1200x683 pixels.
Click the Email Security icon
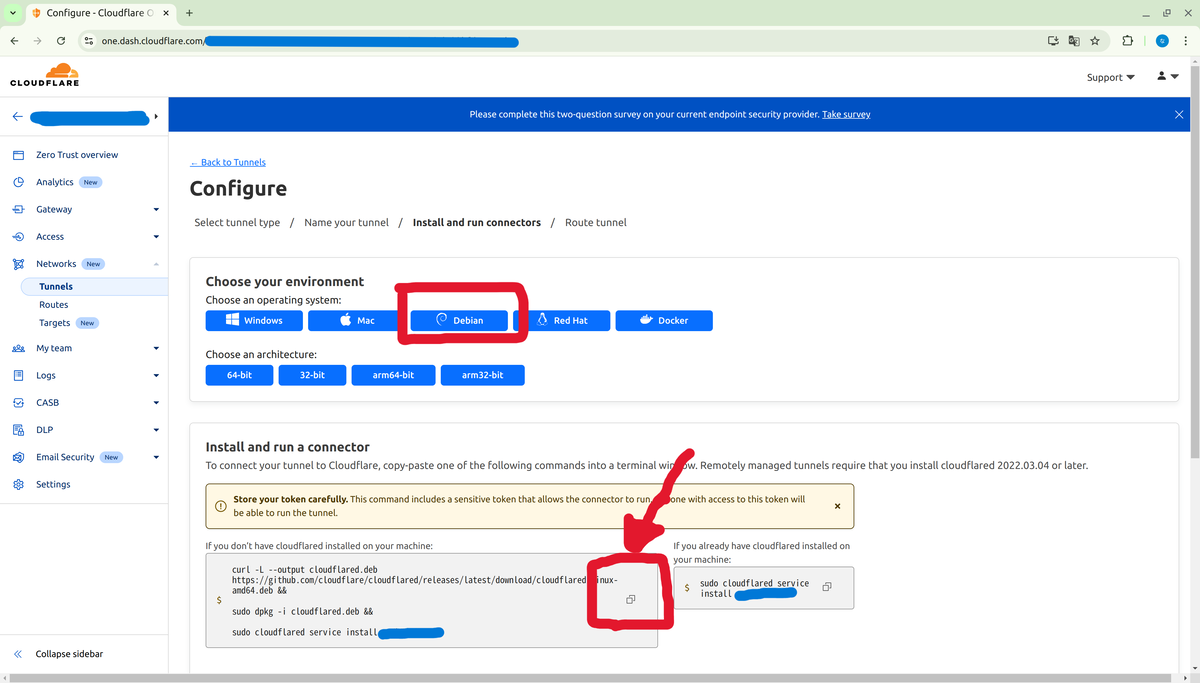[x=18, y=457]
